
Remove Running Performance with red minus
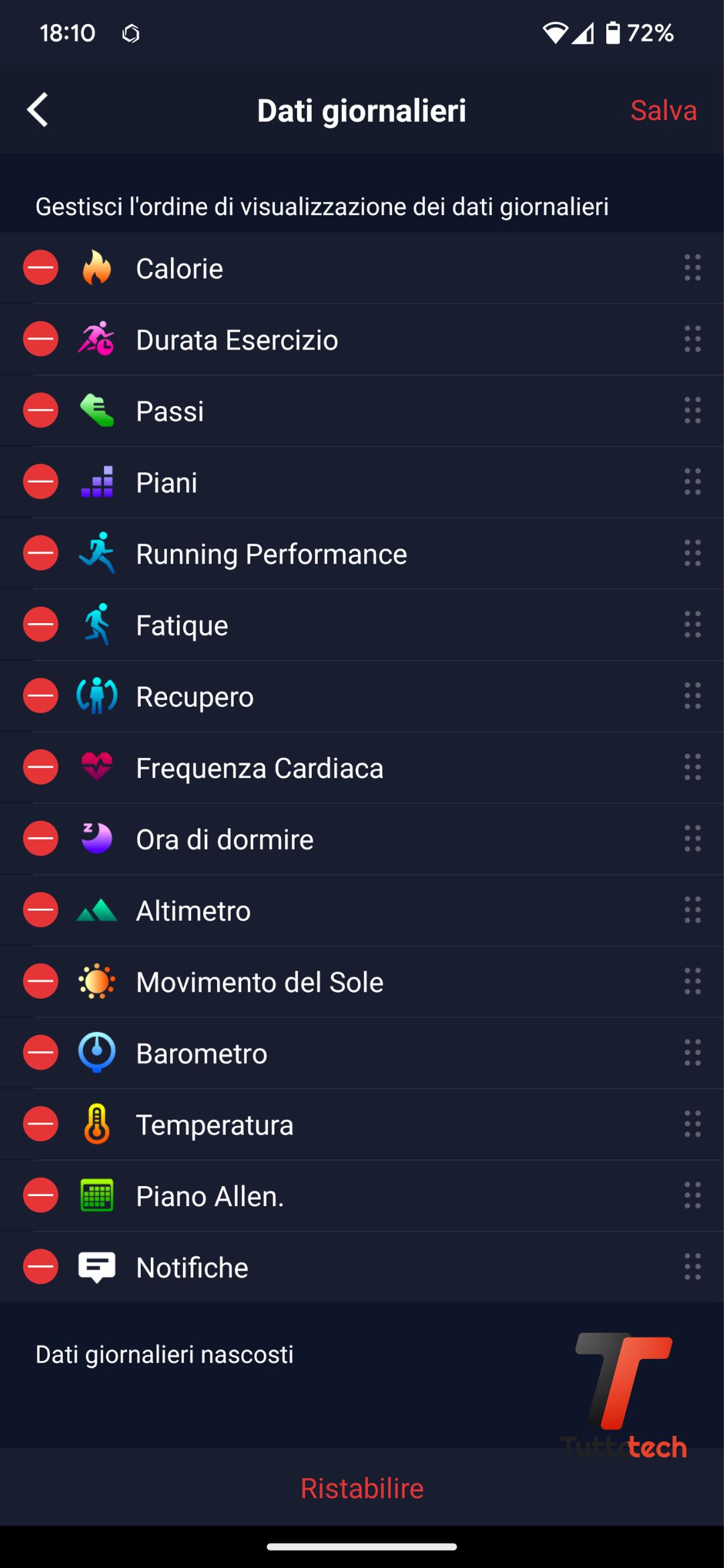point(41,553)
